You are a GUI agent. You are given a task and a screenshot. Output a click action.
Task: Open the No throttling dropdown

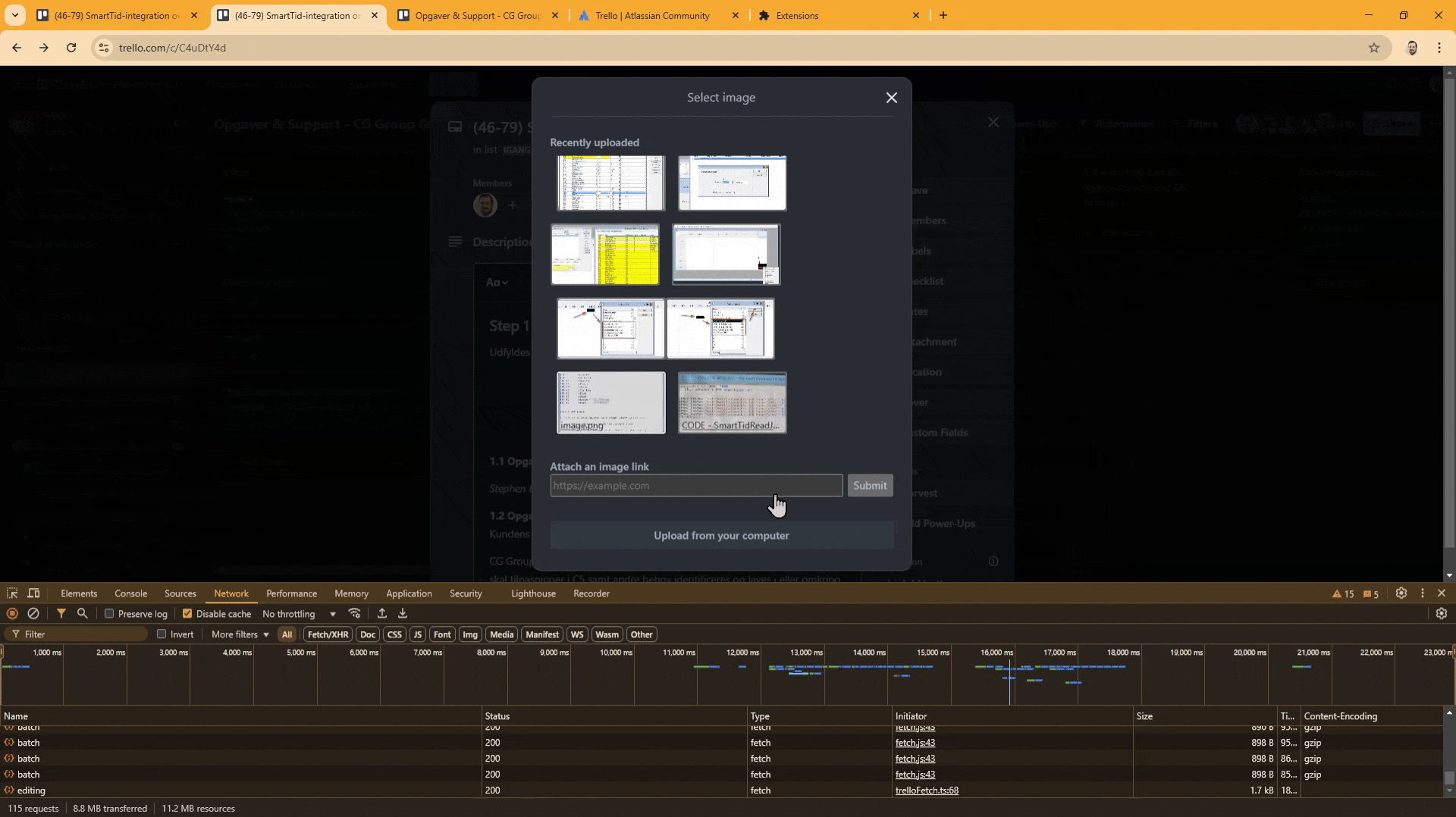pyautogui.click(x=299, y=614)
